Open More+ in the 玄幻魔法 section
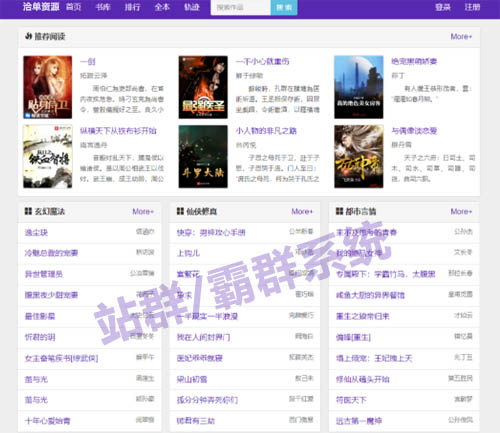 click(x=143, y=211)
